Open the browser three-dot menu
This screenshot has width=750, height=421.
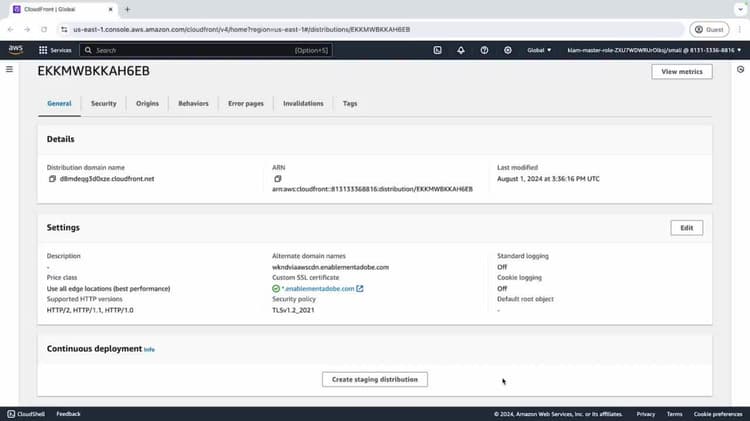[x=739, y=30]
